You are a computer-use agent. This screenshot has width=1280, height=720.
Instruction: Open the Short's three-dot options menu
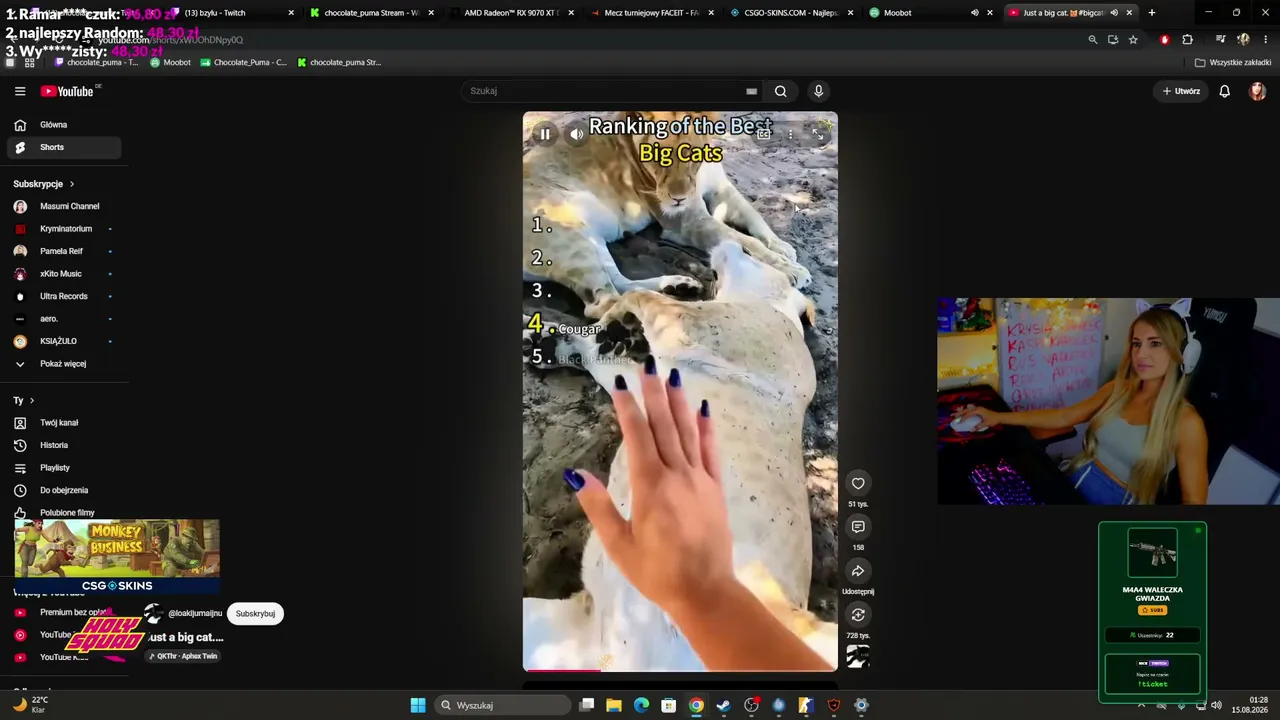790,134
